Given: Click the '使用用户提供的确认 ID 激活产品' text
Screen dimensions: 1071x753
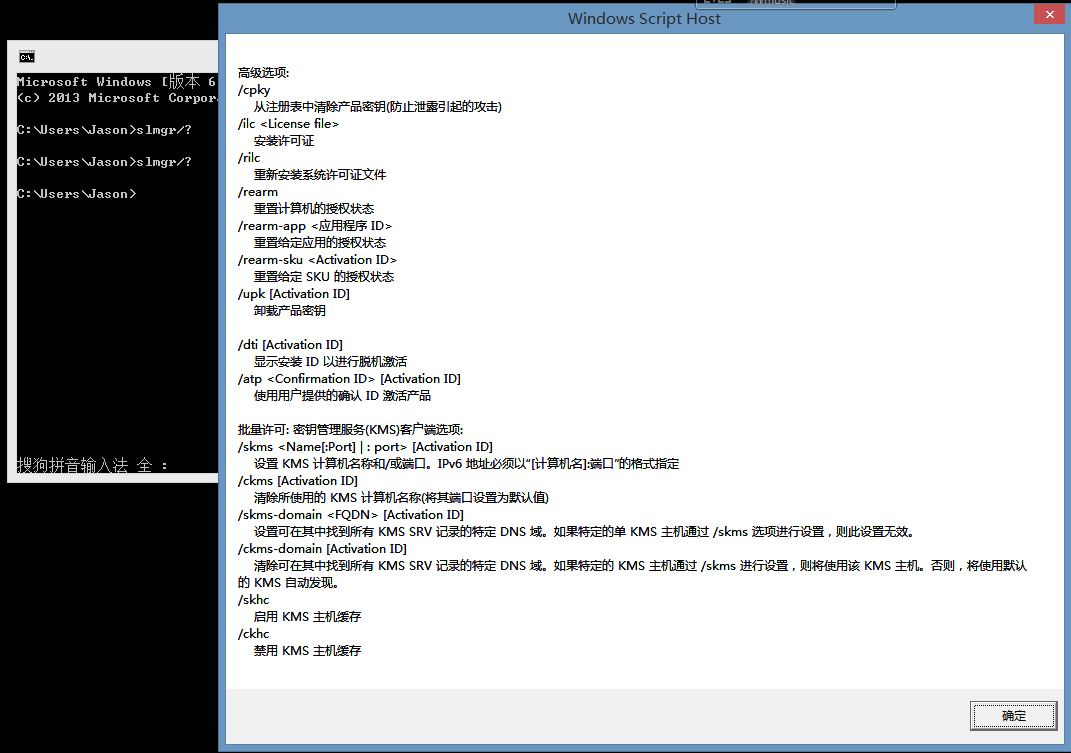Looking at the screenshot, I should (x=342, y=396).
